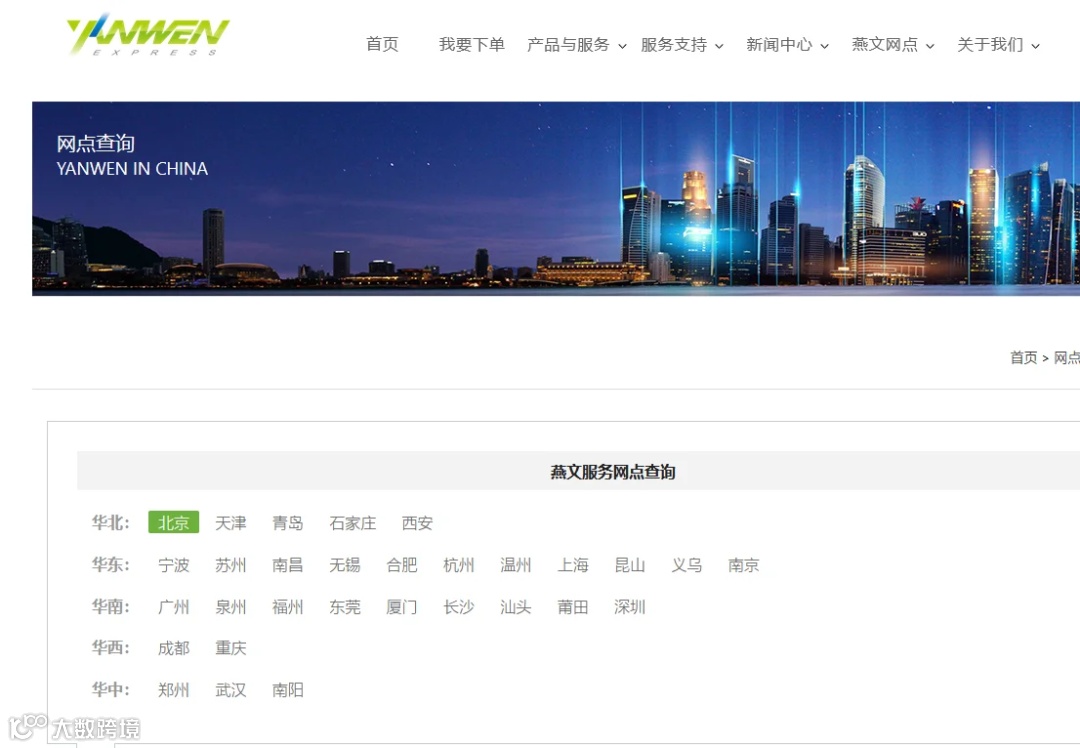The height and width of the screenshot is (748, 1080).
Task: Click the 华北: region label
Action: [x=111, y=523]
